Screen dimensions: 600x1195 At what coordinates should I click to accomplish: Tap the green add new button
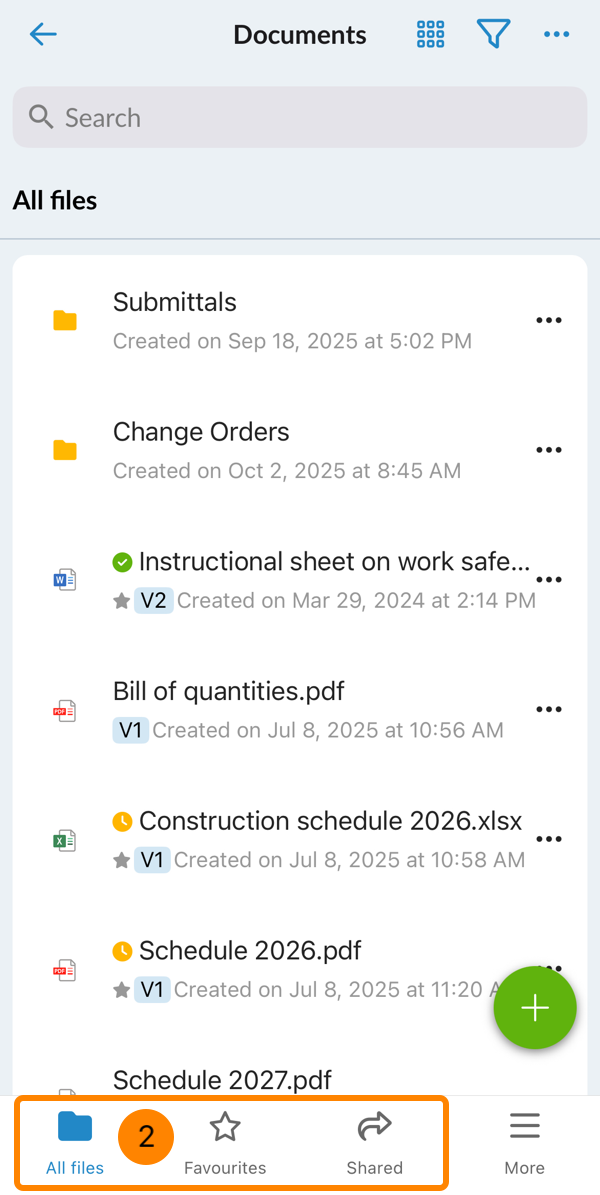point(535,1008)
